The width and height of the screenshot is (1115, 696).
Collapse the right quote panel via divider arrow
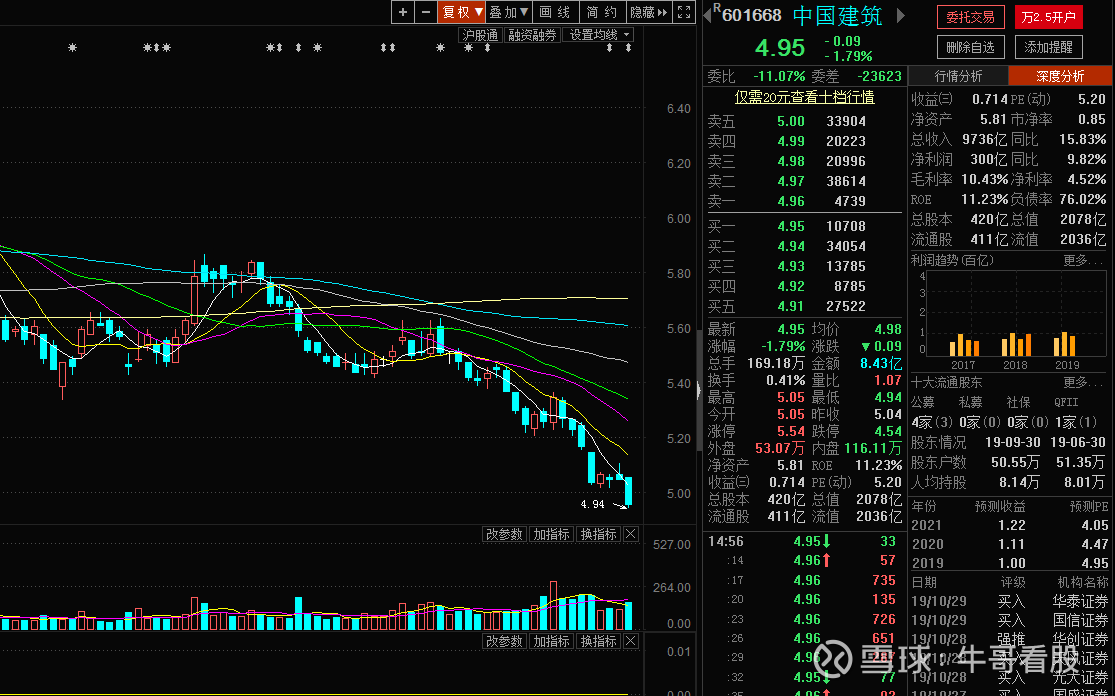pos(698,391)
